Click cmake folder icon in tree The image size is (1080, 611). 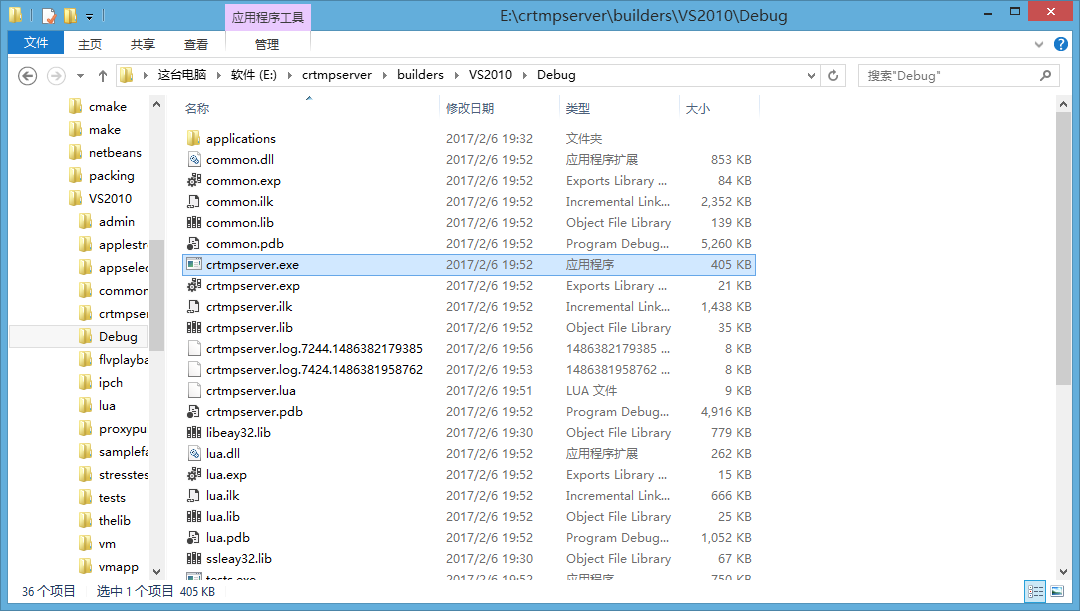coord(76,106)
